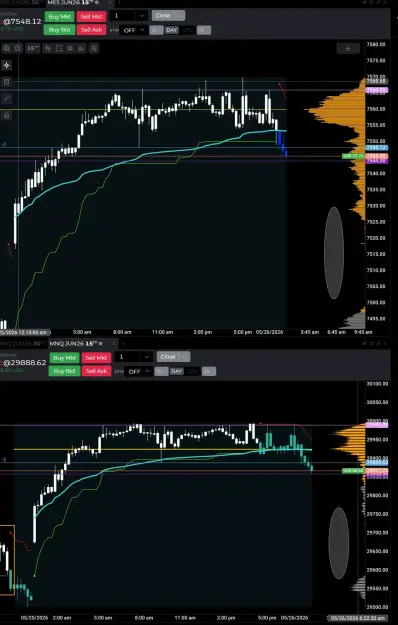Screen dimensions: 398x625
Task: Click Buy Mkt in the MES panel
Action: 59,17
